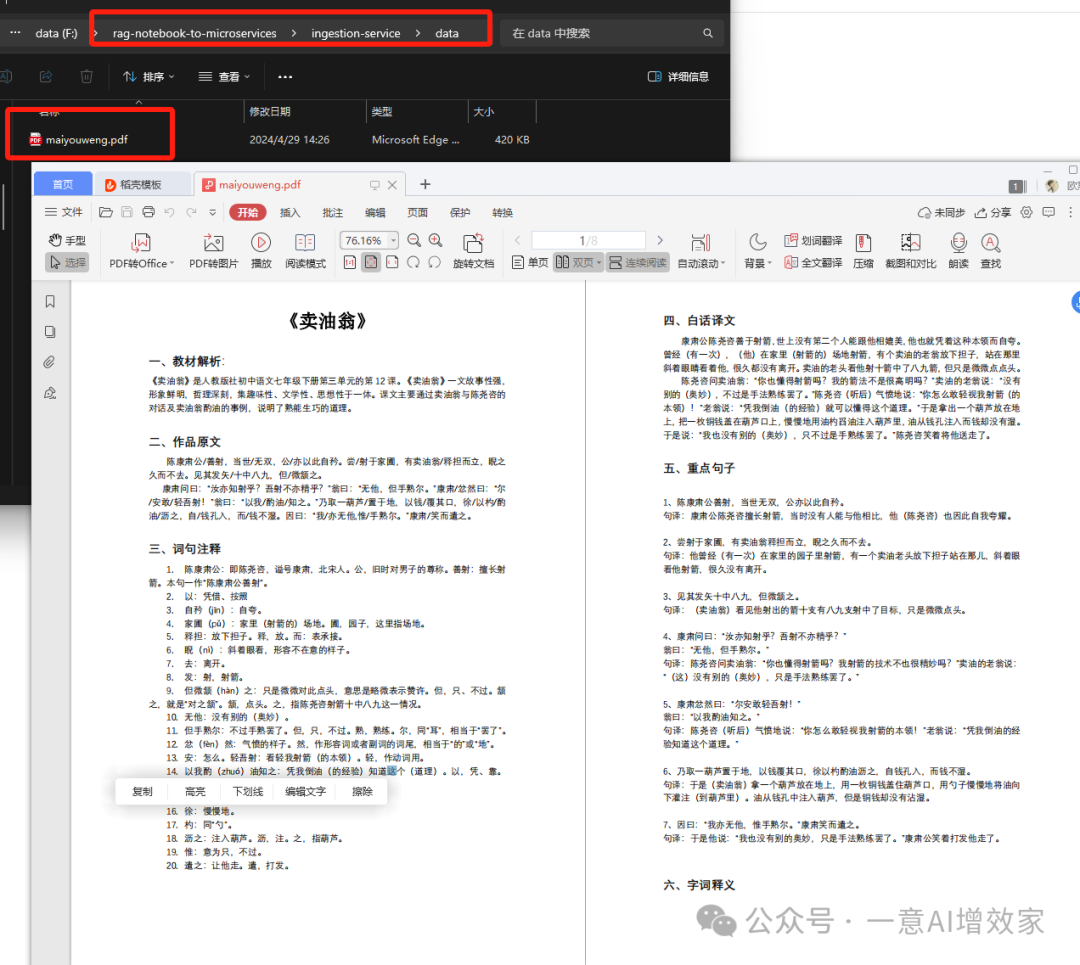Click the zoom out magnifier icon

(x=413, y=240)
